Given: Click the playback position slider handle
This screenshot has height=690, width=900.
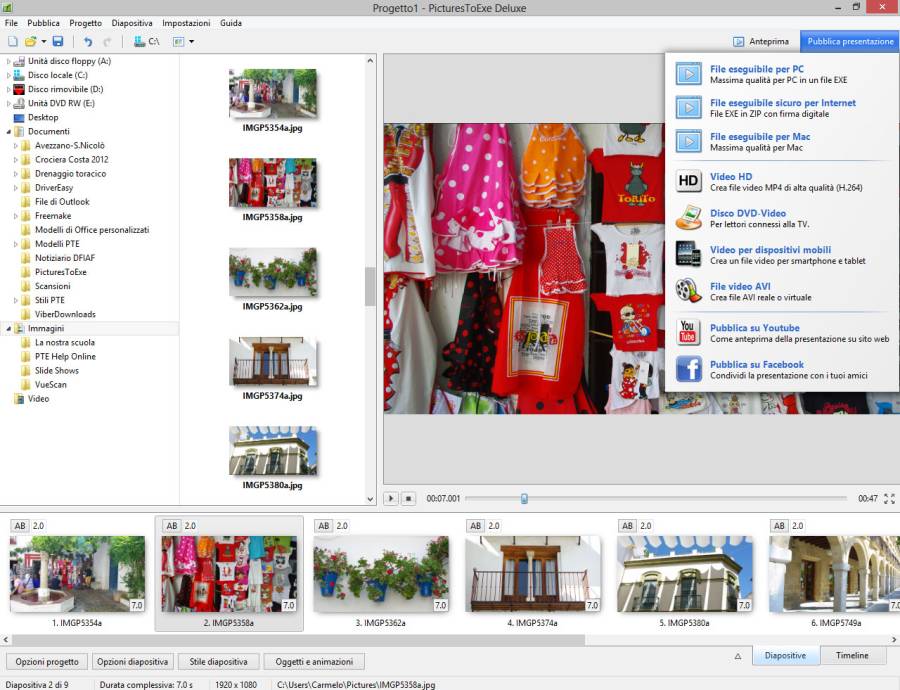Looking at the screenshot, I should click(523, 498).
